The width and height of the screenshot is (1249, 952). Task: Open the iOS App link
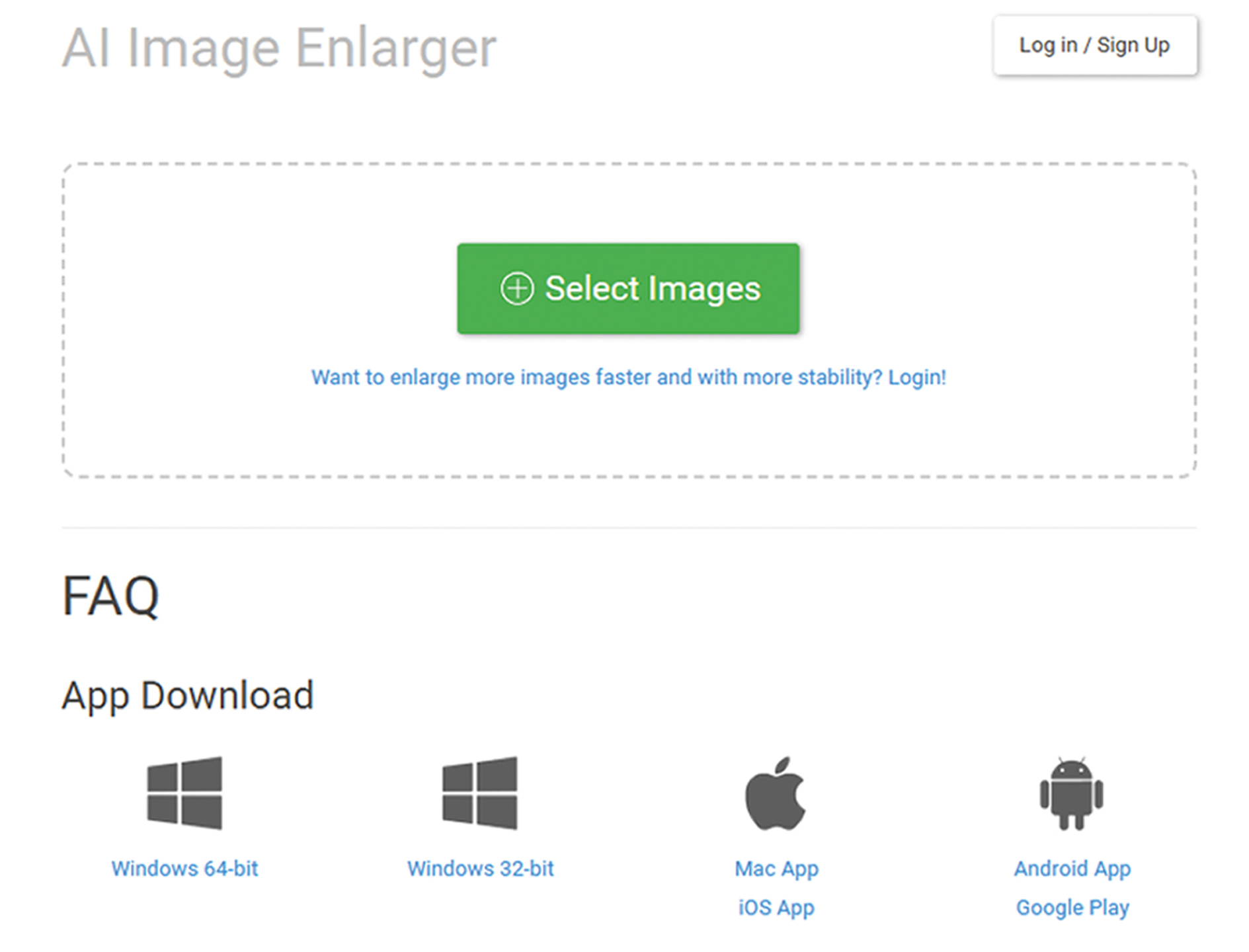776,908
